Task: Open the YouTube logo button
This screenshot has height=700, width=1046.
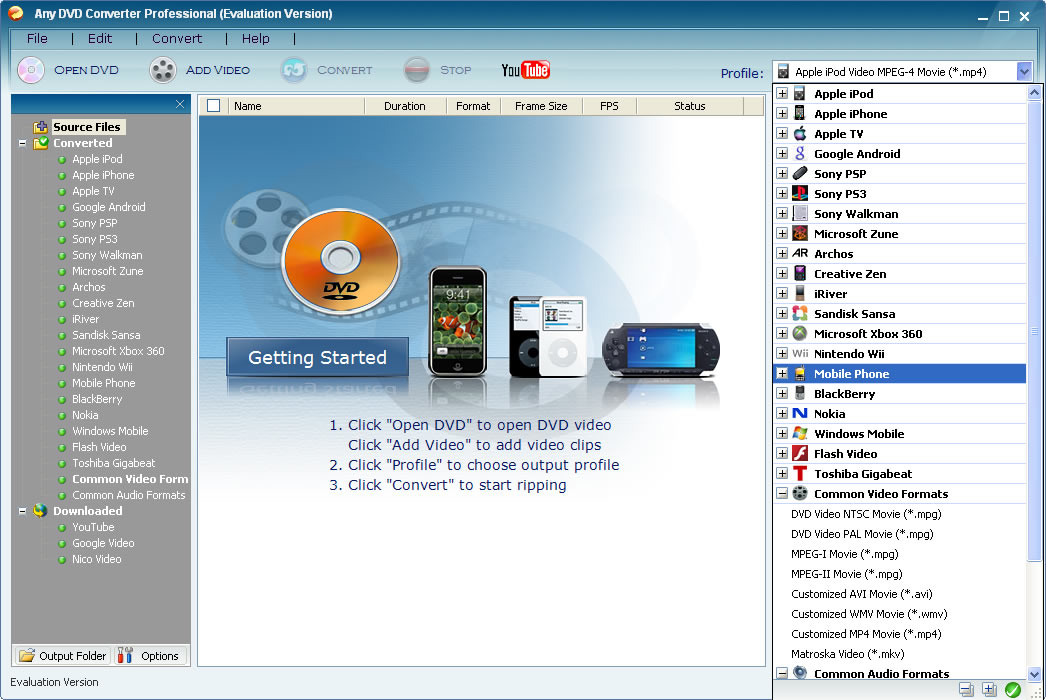Action: (x=526, y=70)
